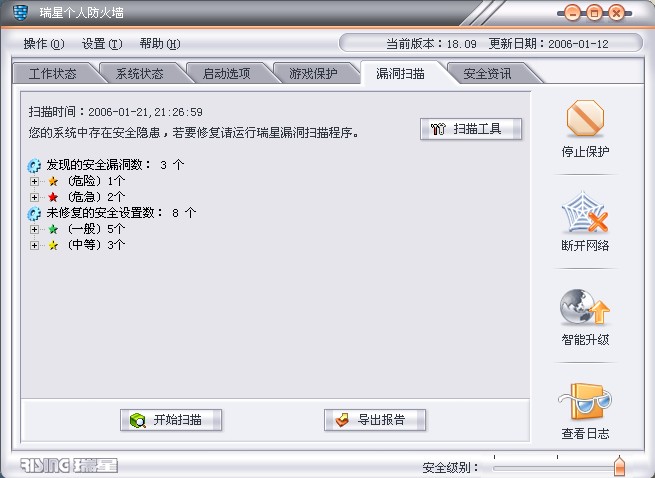Expand the (中等) 3个 tree node
Screen dimensions: 655x478
click(x=34, y=245)
